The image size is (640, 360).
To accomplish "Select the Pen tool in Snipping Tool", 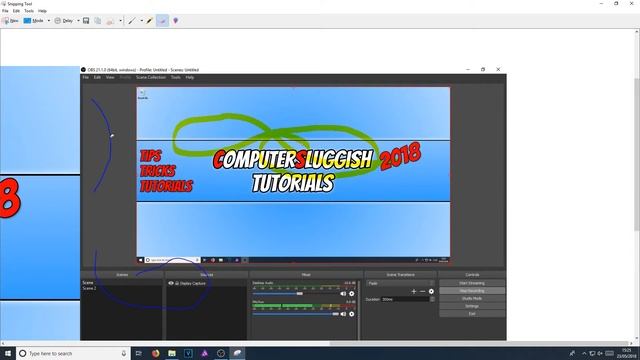I will click(132, 20).
